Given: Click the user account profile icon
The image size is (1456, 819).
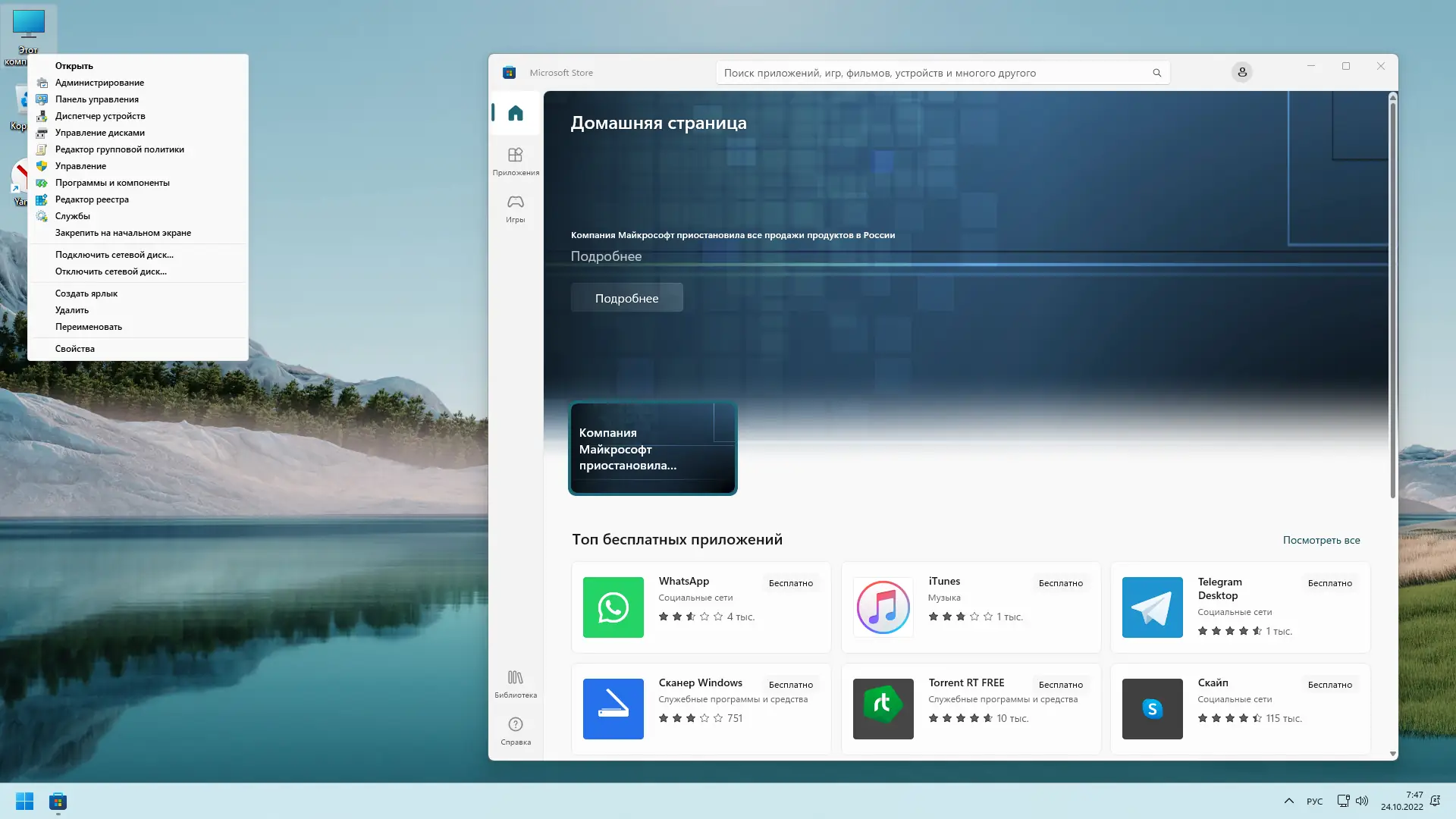Looking at the screenshot, I should click(1241, 73).
